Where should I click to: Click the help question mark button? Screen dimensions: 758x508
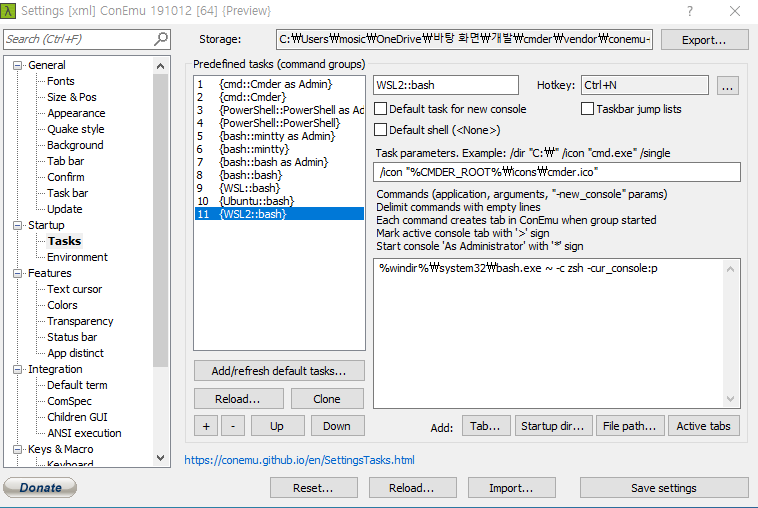[x=690, y=11]
